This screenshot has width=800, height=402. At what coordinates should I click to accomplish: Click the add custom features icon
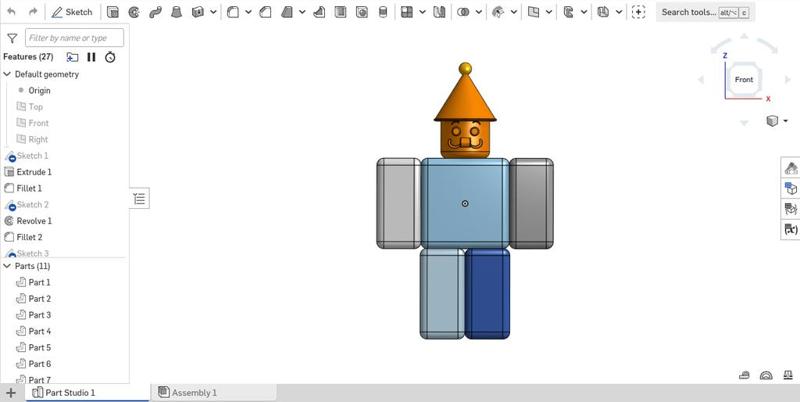click(638, 12)
